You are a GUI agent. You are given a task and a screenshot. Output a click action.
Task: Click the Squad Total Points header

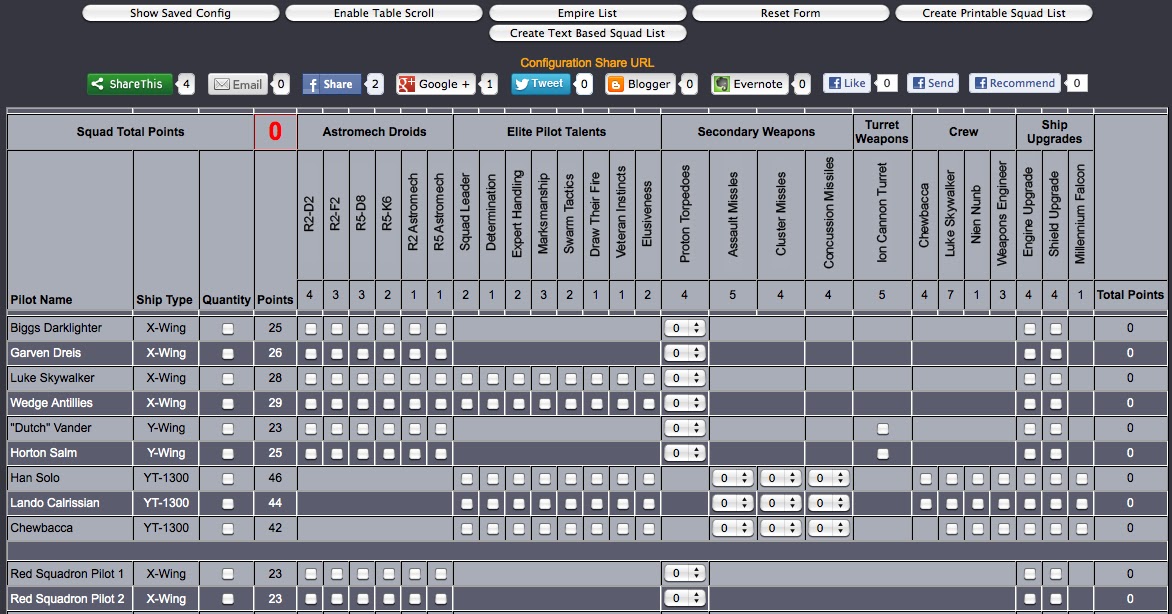[130, 132]
